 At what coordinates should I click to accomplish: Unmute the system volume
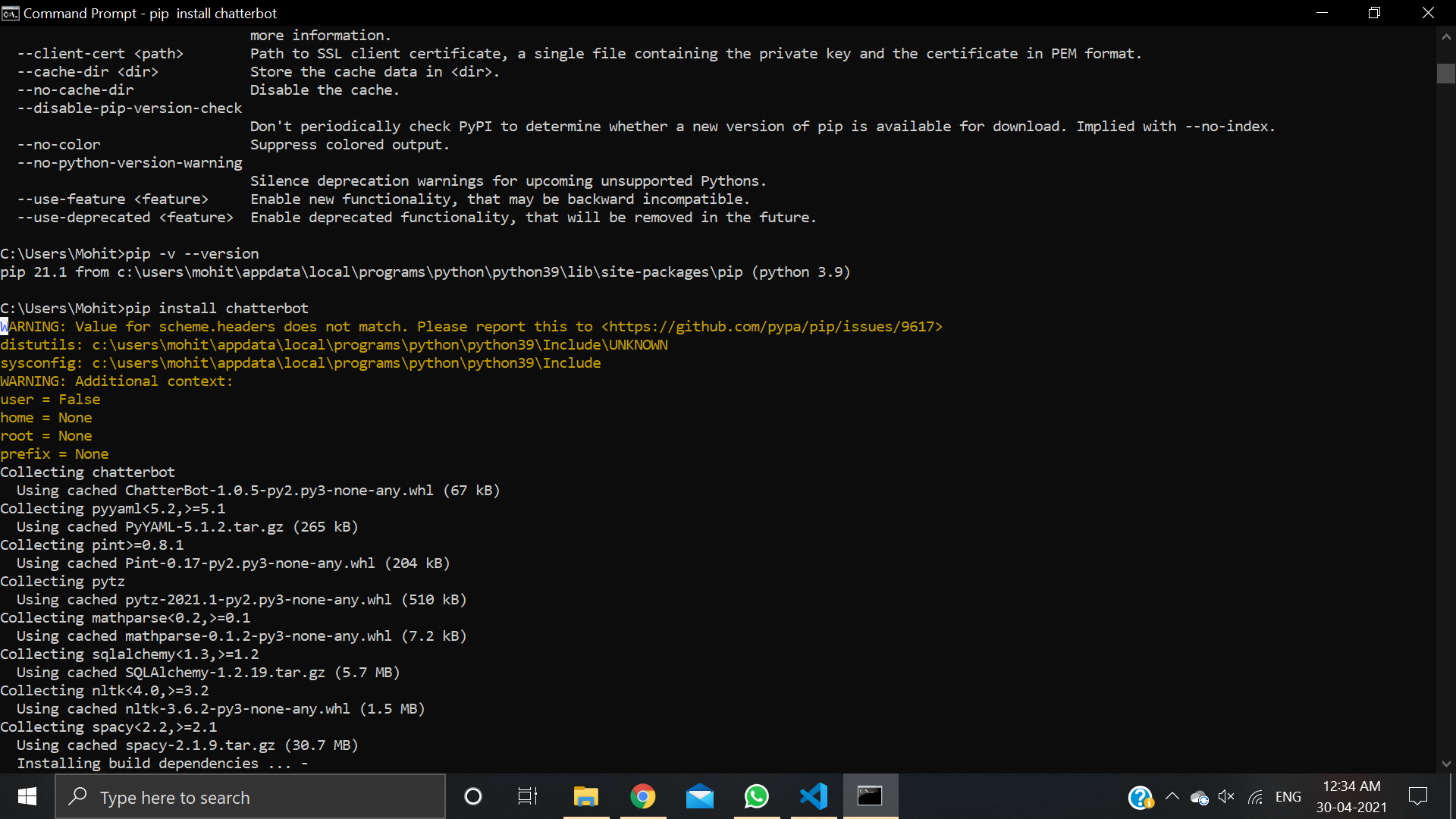click(1226, 797)
